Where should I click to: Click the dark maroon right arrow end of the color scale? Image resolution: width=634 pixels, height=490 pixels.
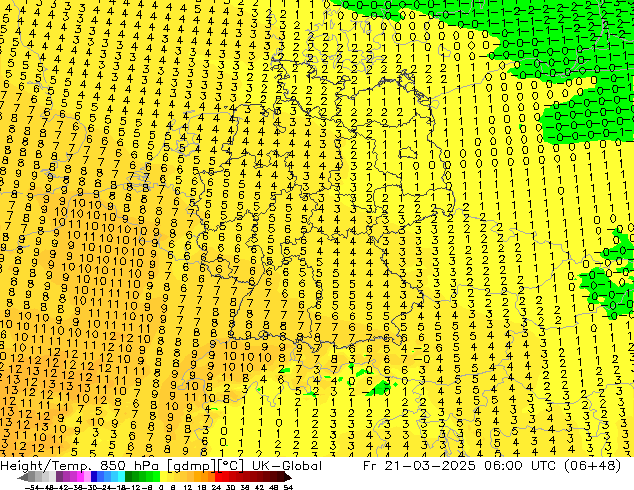click(x=289, y=477)
